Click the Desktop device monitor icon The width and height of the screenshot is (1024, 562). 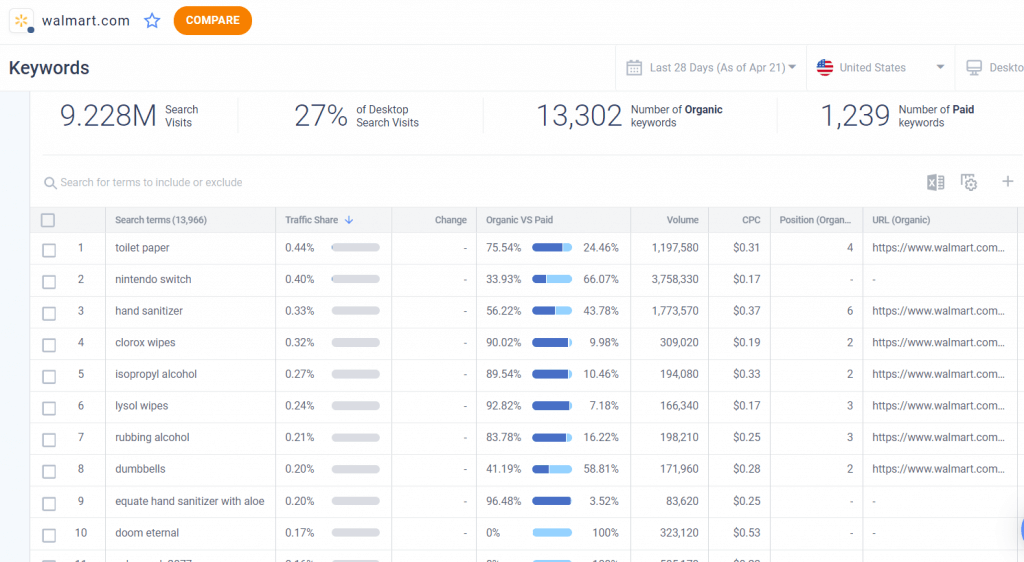tap(974, 67)
